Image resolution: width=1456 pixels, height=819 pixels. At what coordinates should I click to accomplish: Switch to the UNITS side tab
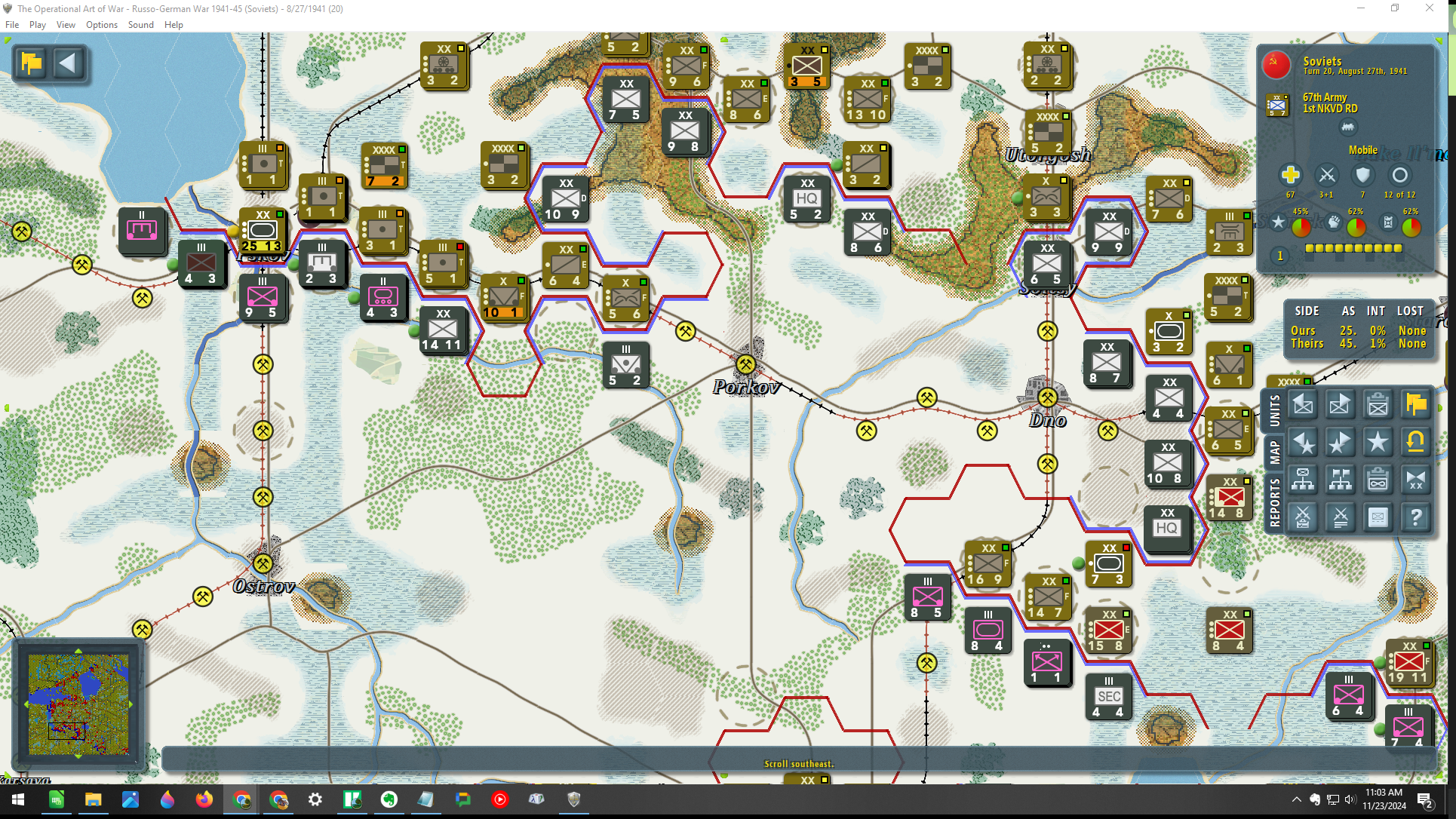coord(1274,411)
